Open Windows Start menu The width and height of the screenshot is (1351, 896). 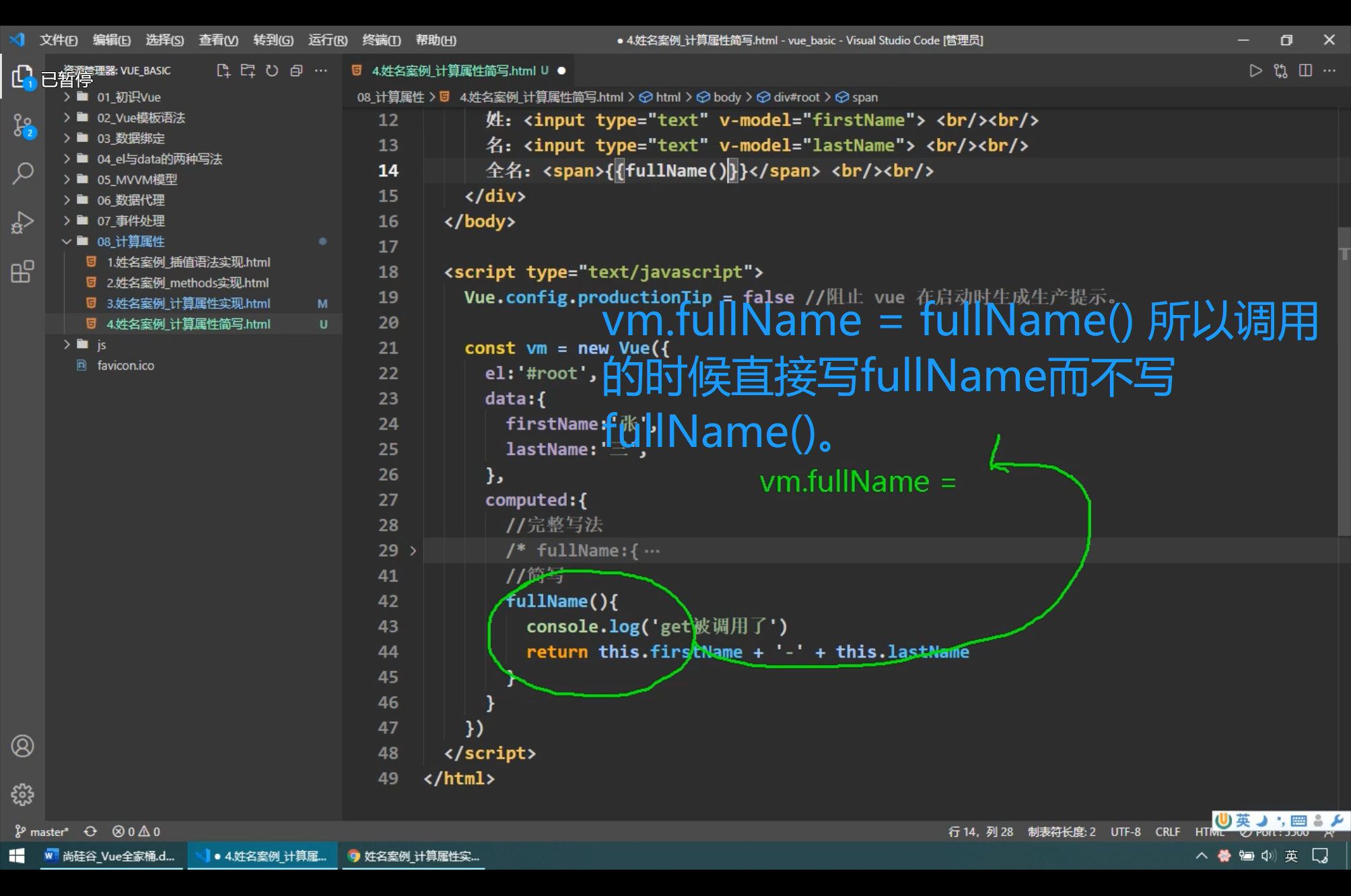[17, 856]
